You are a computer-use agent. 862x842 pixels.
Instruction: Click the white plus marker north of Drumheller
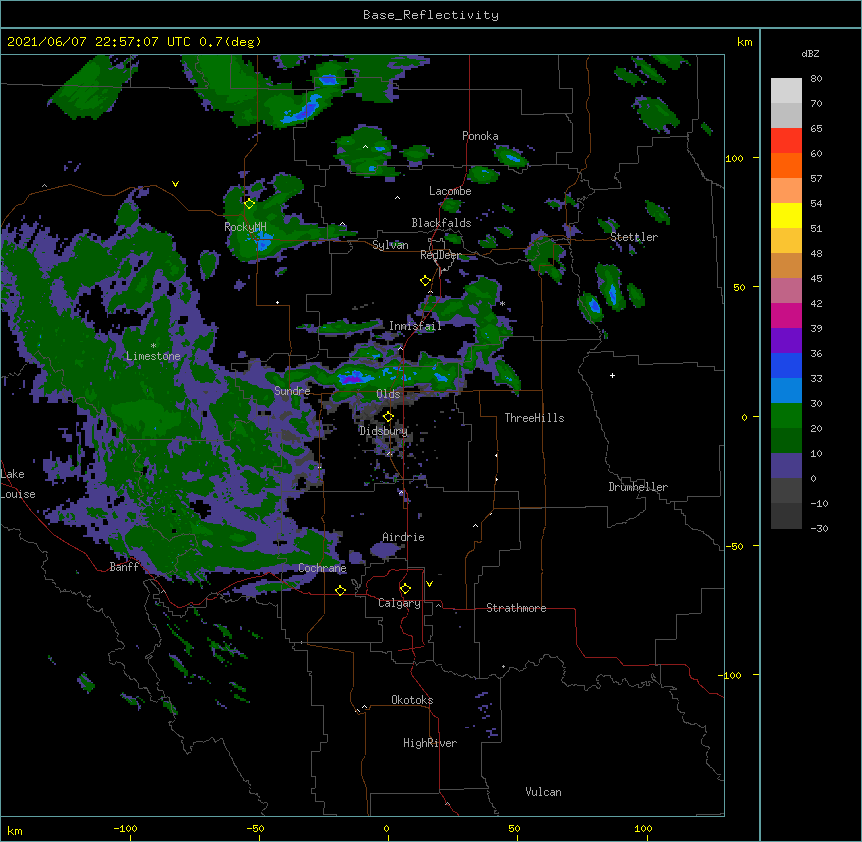(x=612, y=375)
